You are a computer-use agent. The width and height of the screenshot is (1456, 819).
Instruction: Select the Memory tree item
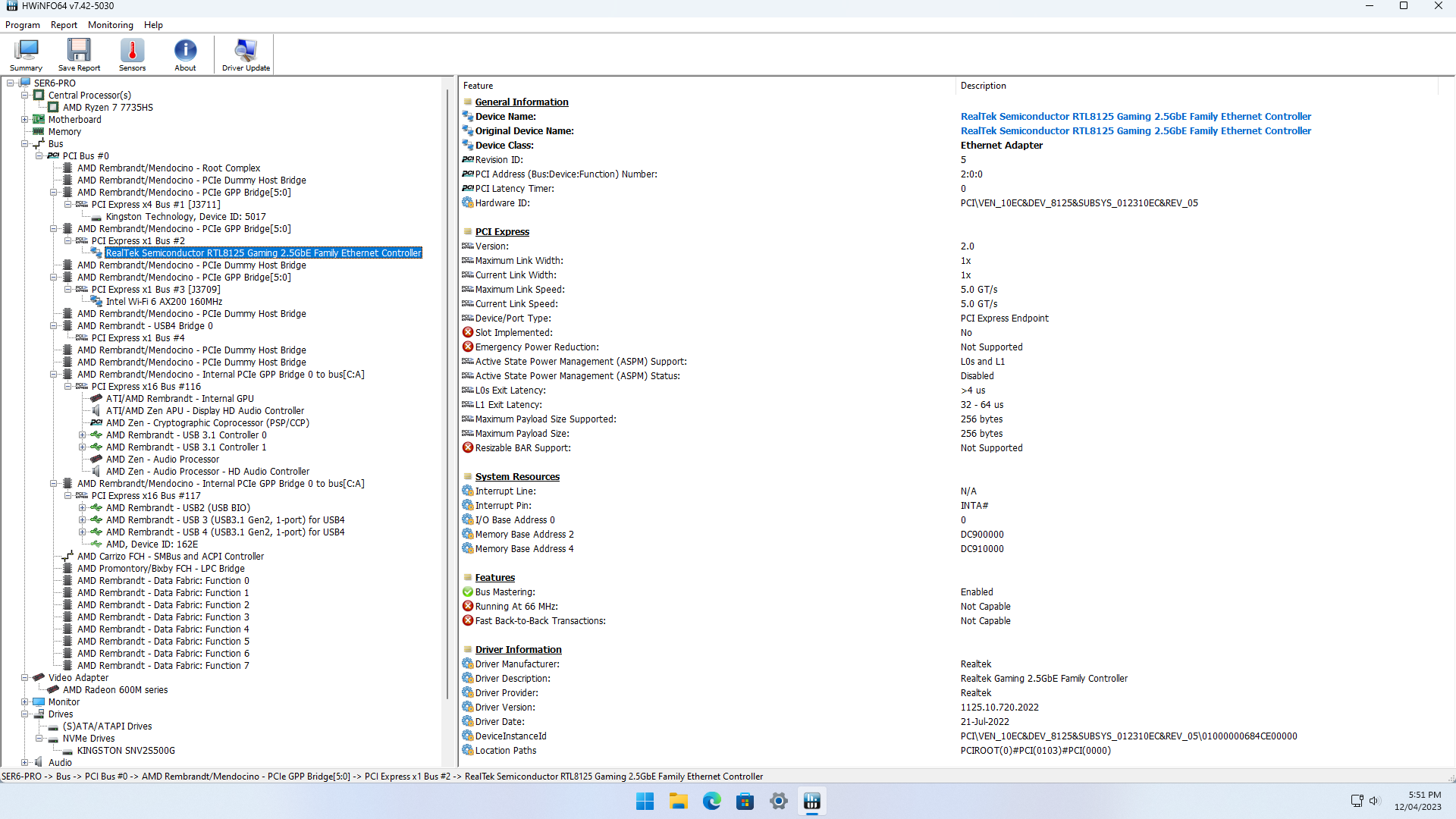[x=64, y=131]
